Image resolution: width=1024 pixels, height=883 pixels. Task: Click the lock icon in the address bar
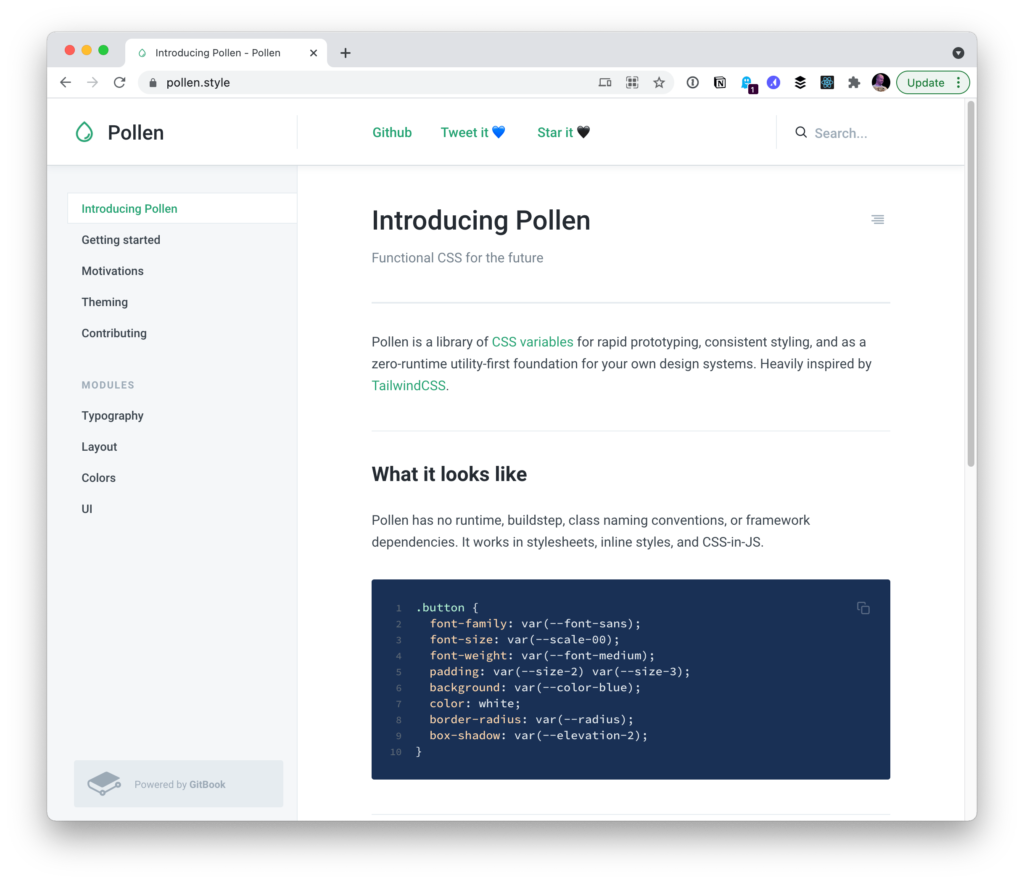pyautogui.click(x=153, y=83)
